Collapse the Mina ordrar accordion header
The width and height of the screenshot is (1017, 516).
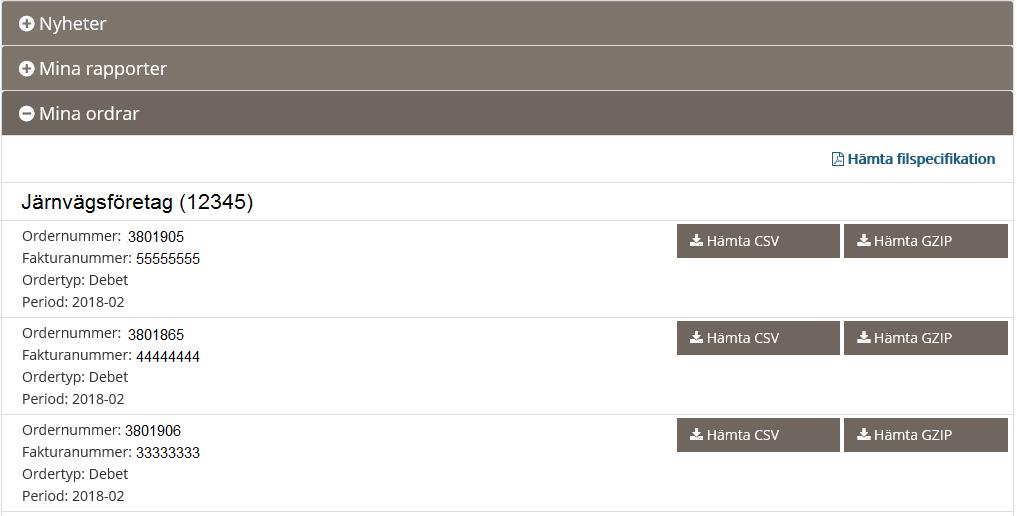pos(507,113)
